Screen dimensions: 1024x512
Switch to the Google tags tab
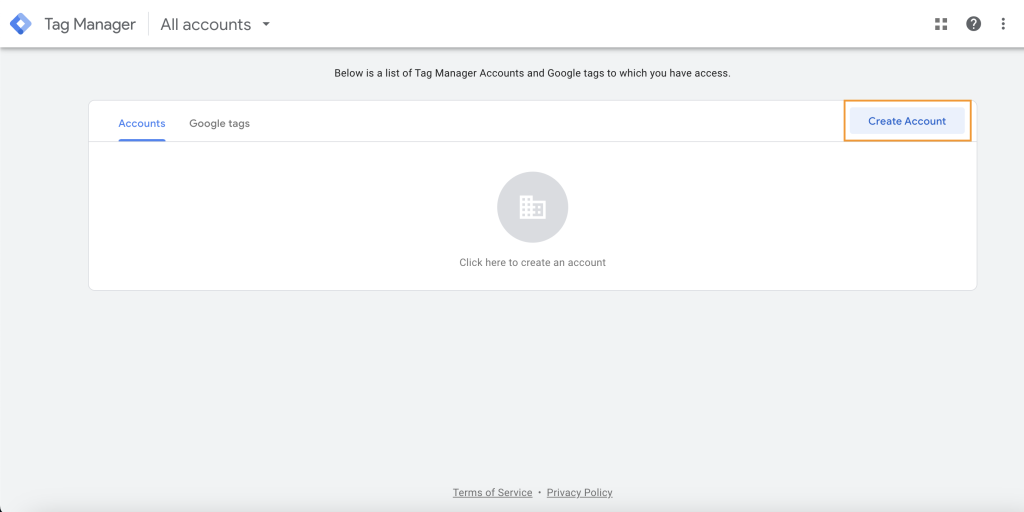coord(219,123)
